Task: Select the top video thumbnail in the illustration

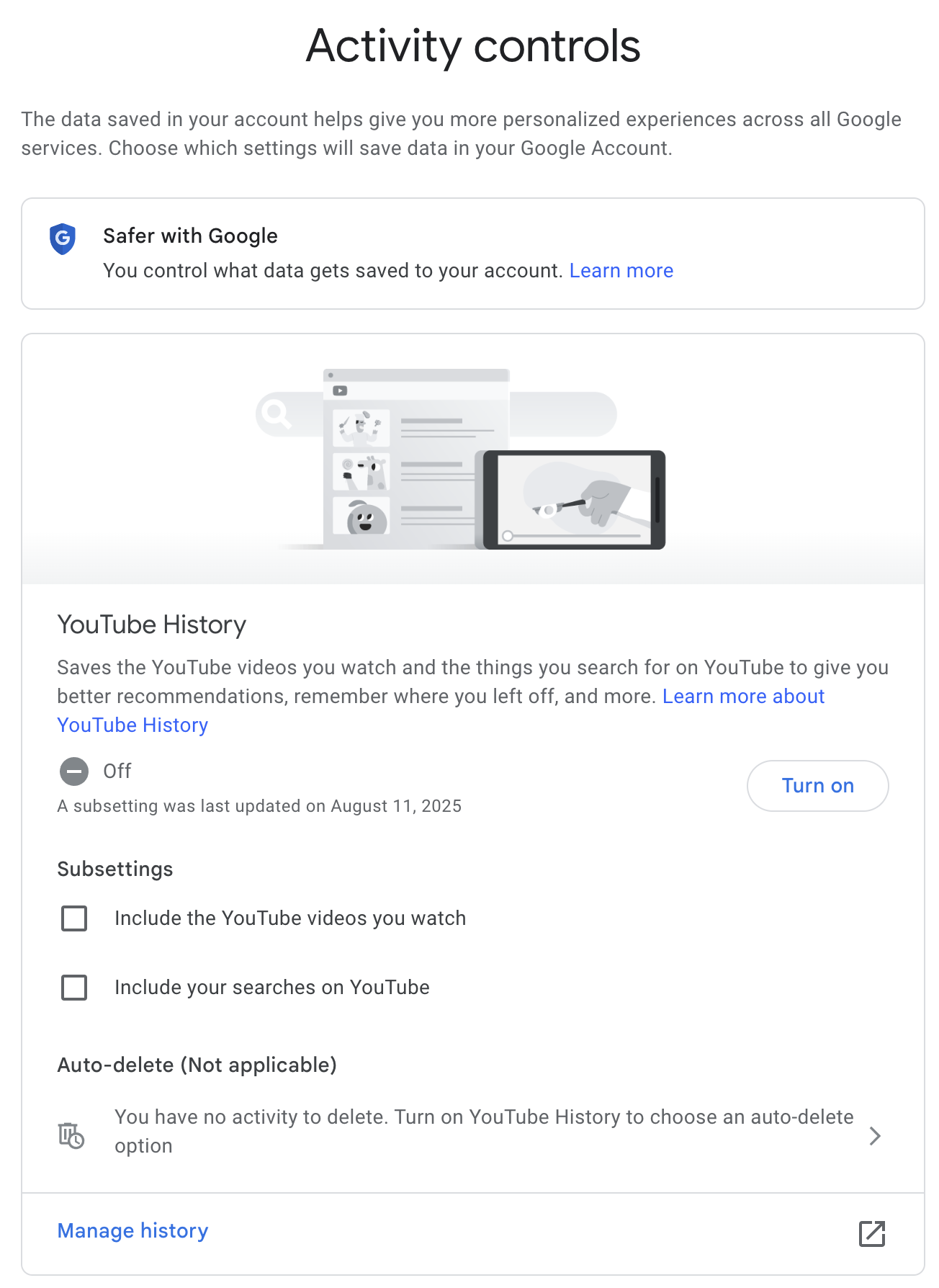Action: tap(361, 428)
